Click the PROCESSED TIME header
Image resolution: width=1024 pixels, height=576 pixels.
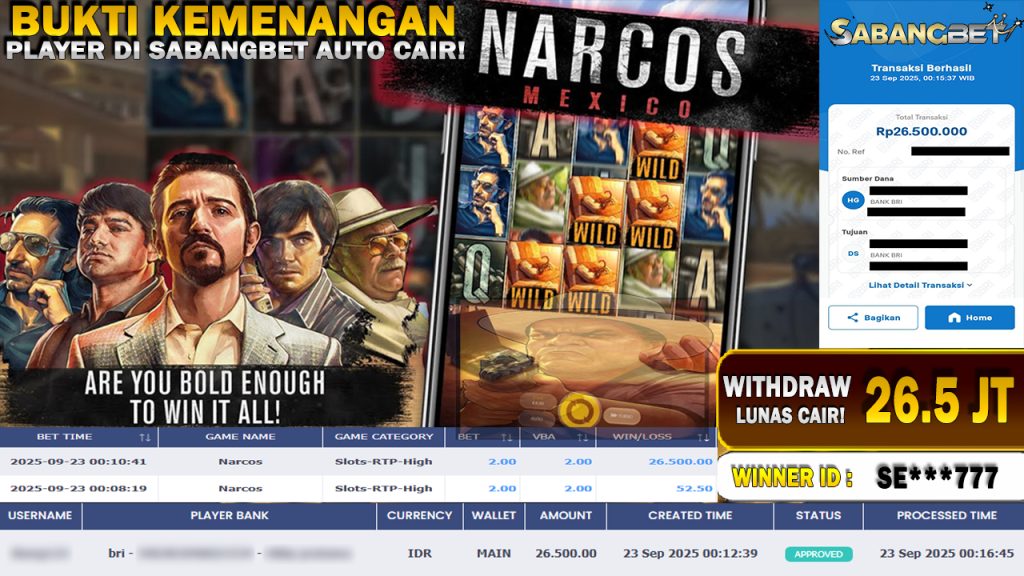[x=946, y=515]
